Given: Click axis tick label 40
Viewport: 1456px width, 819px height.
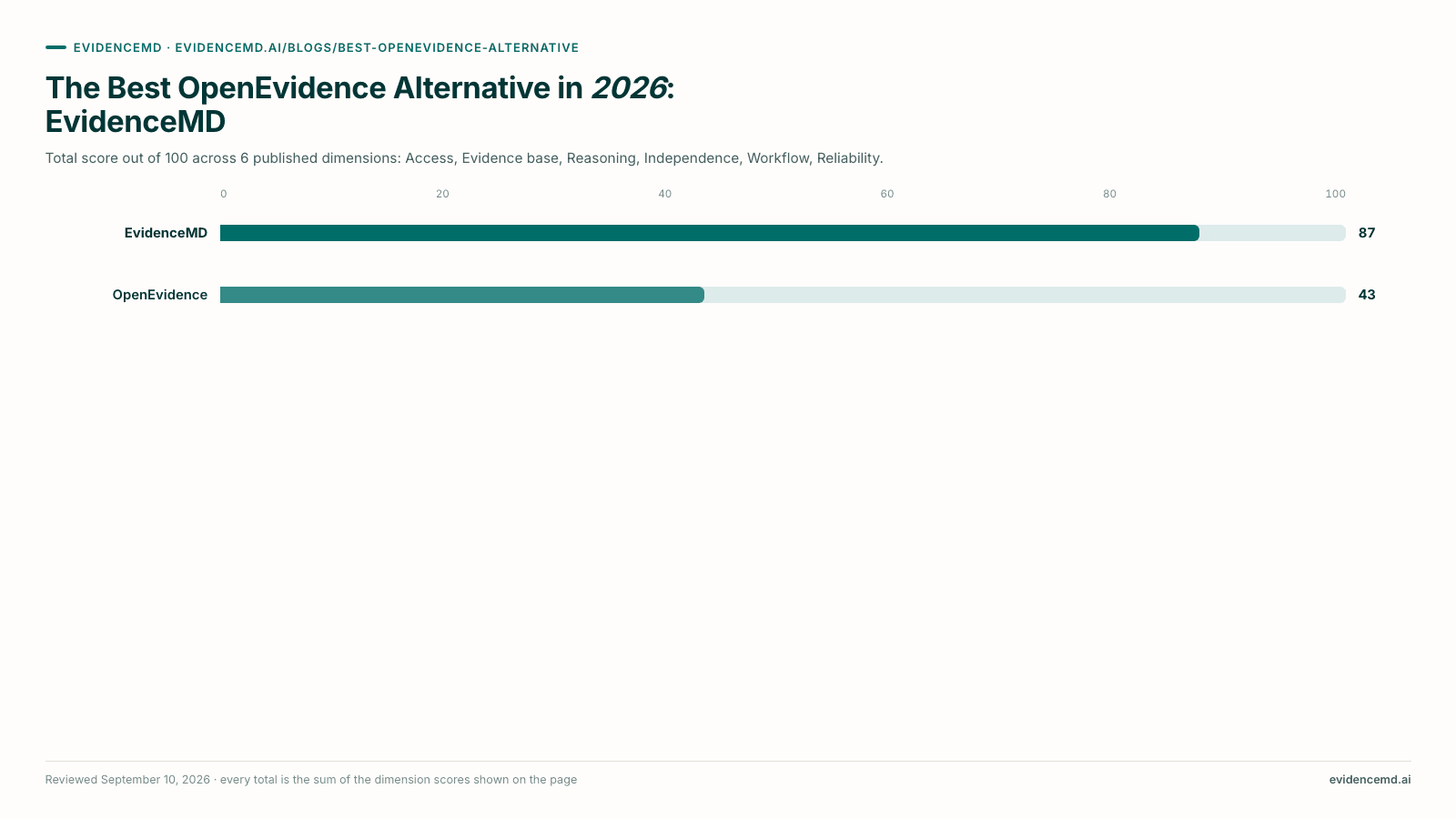Looking at the screenshot, I should [665, 194].
